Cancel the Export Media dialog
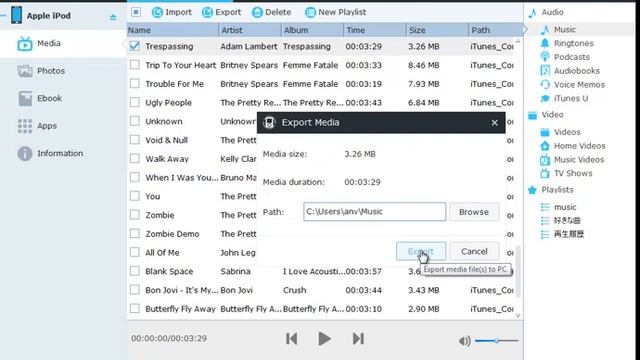The width and height of the screenshot is (640, 360). point(474,251)
